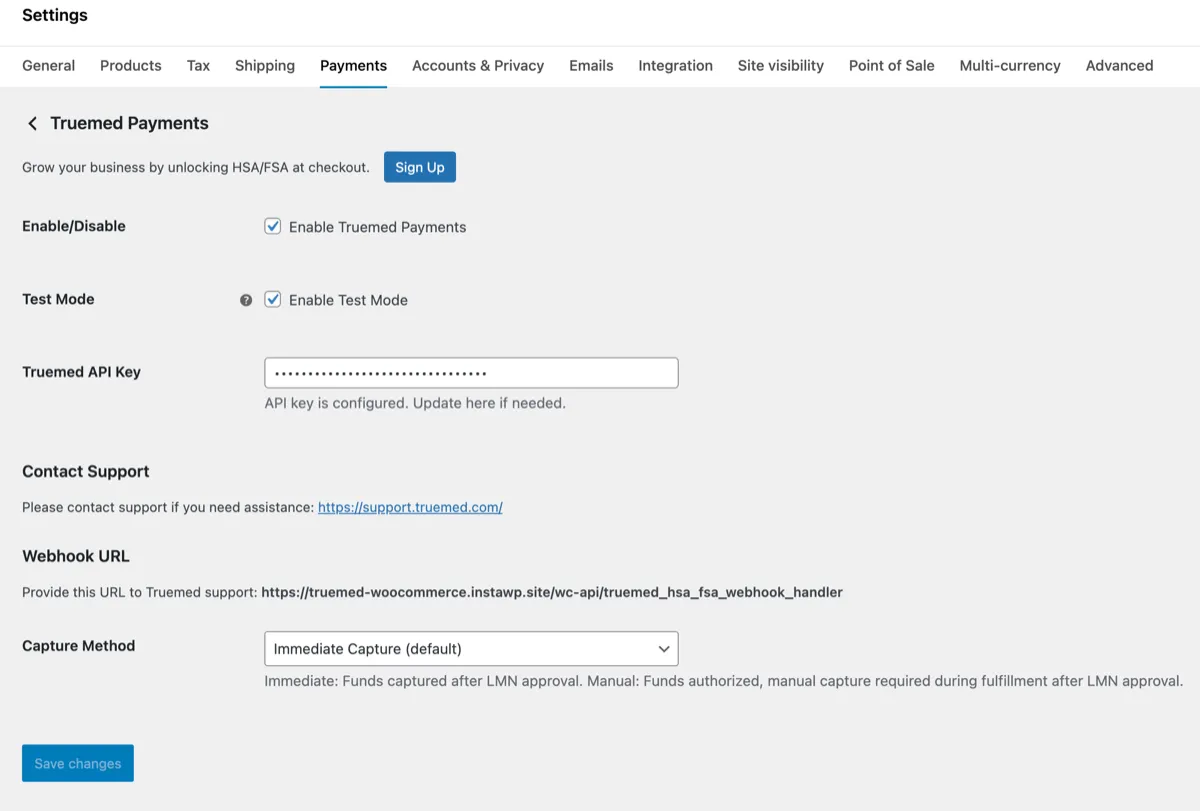
Task: Click the 'API key is configured' hint text
Action: point(415,403)
